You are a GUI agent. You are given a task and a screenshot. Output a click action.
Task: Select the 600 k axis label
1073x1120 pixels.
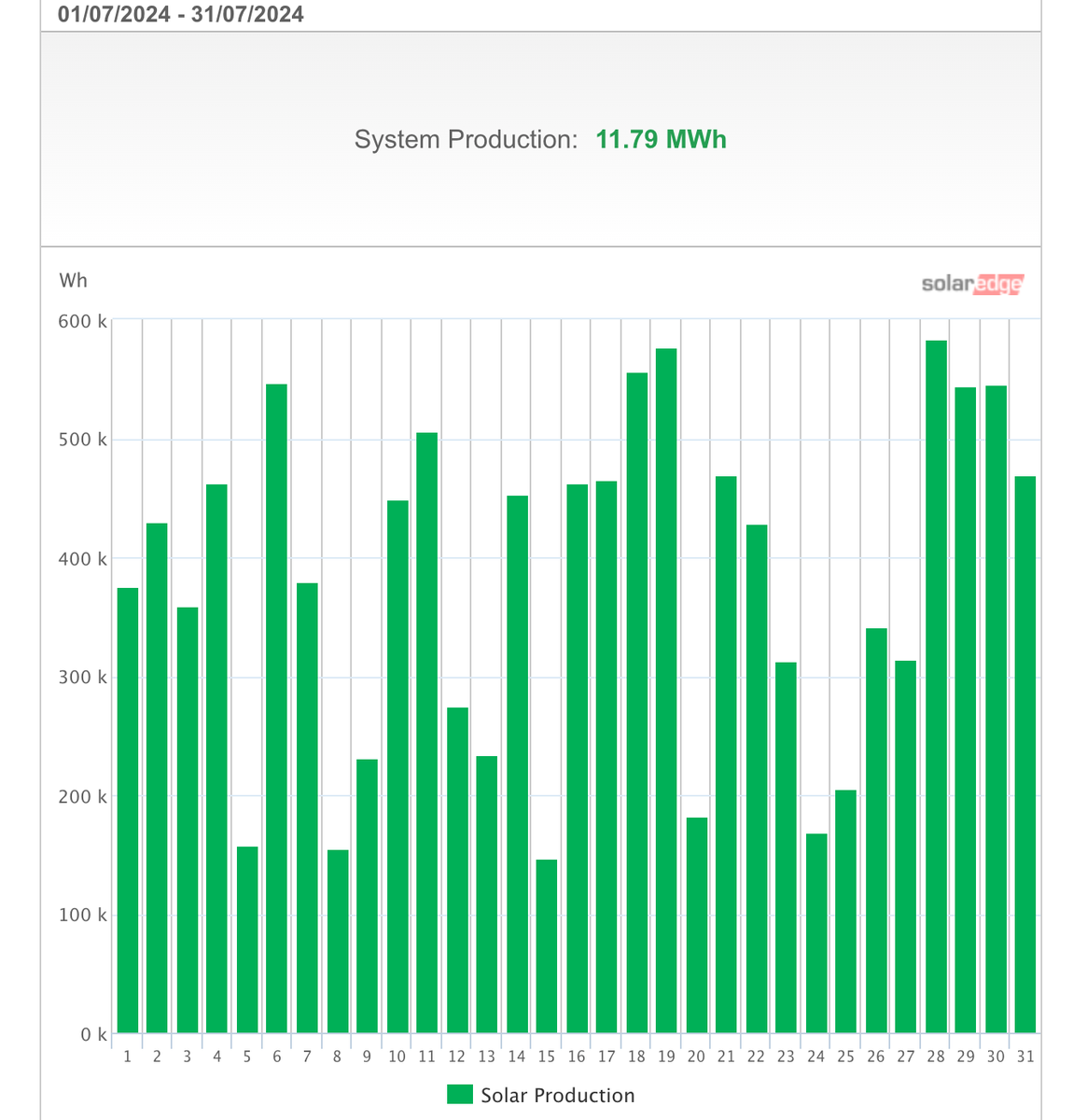click(x=81, y=322)
